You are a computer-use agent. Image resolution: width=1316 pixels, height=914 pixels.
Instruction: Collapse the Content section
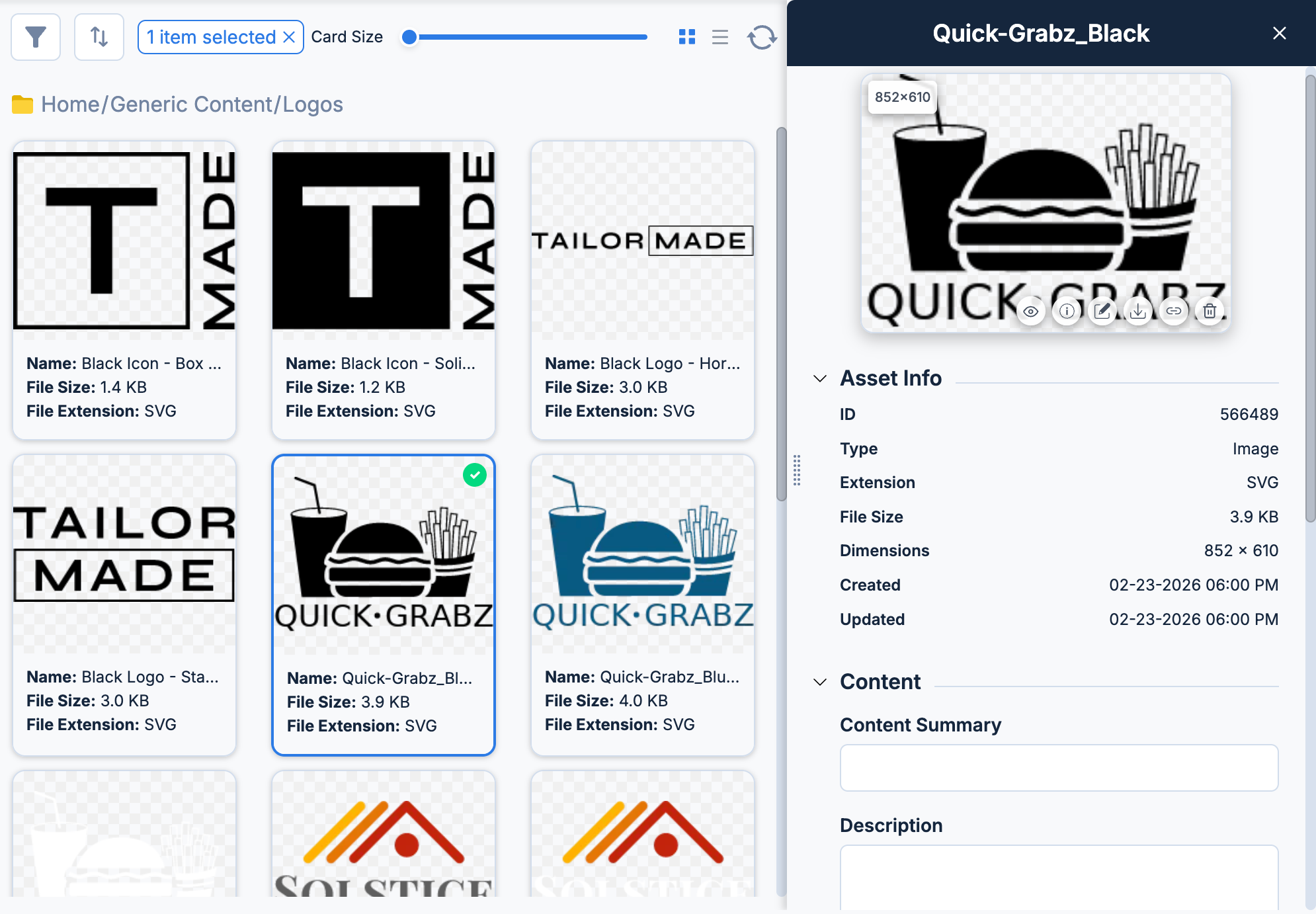tap(820, 682)
